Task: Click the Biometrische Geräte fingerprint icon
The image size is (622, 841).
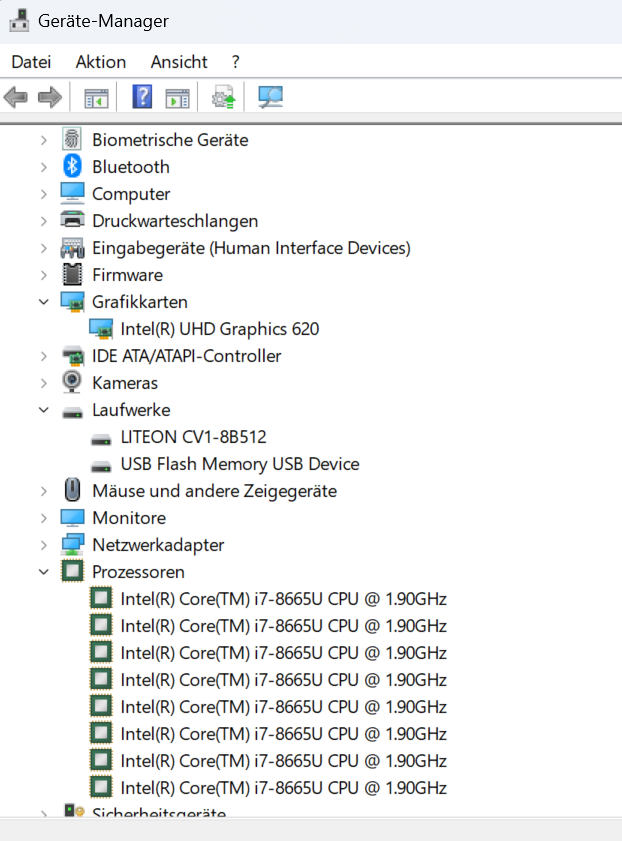Action: [x=72, y=139]
